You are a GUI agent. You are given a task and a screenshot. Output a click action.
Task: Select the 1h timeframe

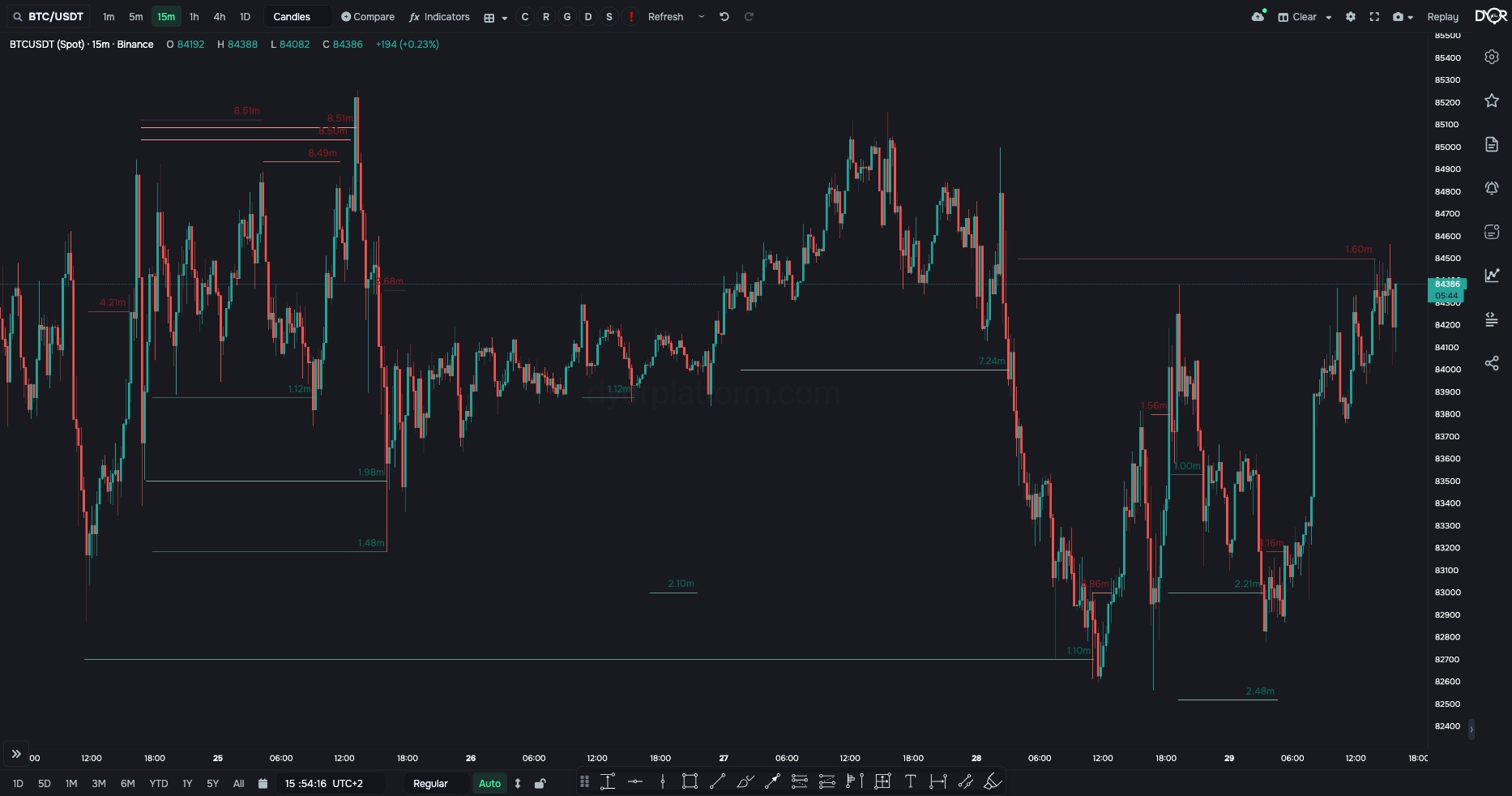pos(194,16)
